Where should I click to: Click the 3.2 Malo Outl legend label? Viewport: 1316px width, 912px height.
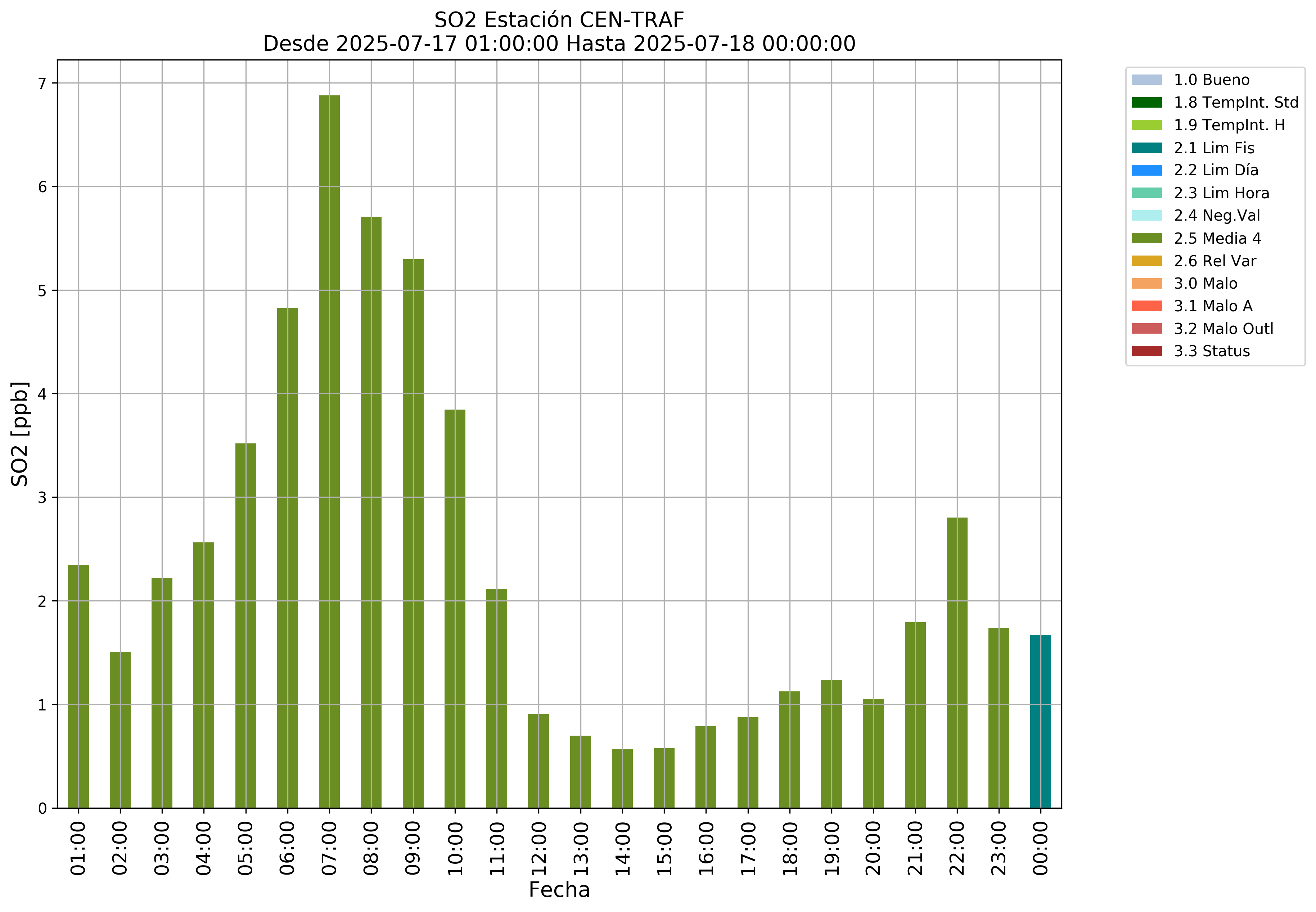tap(1223, 329)
